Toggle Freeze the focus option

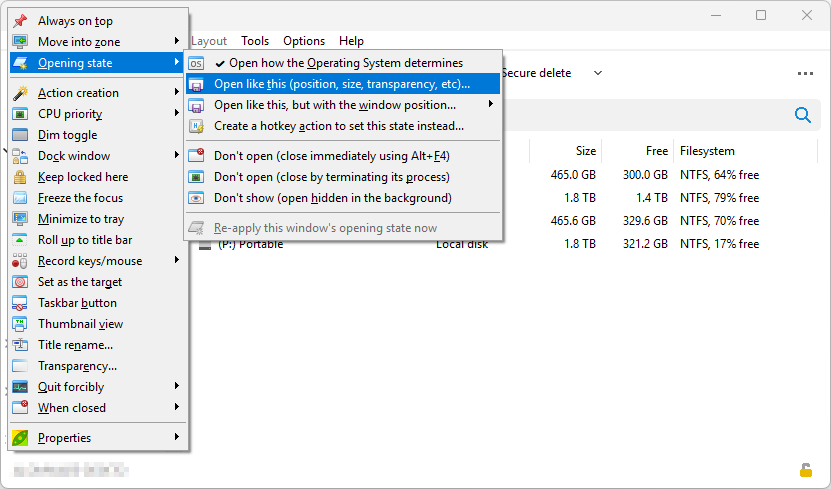pyautogui.click(x=80, y=198)
